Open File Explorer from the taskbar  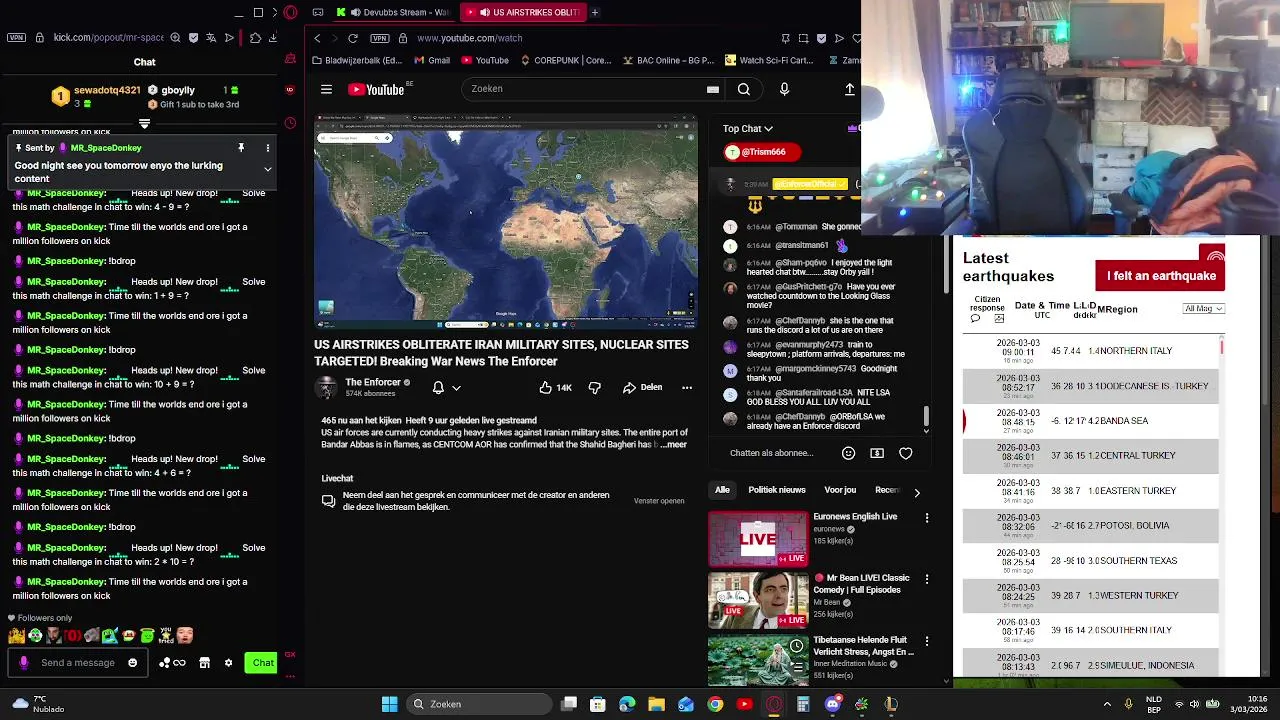(x=657, y=704)
